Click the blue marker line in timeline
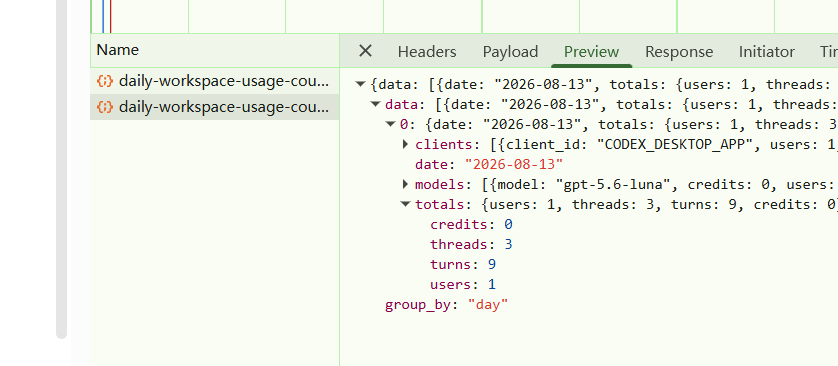Image resolution: width=838 pixels, height=366 pixels. (103, 16)
